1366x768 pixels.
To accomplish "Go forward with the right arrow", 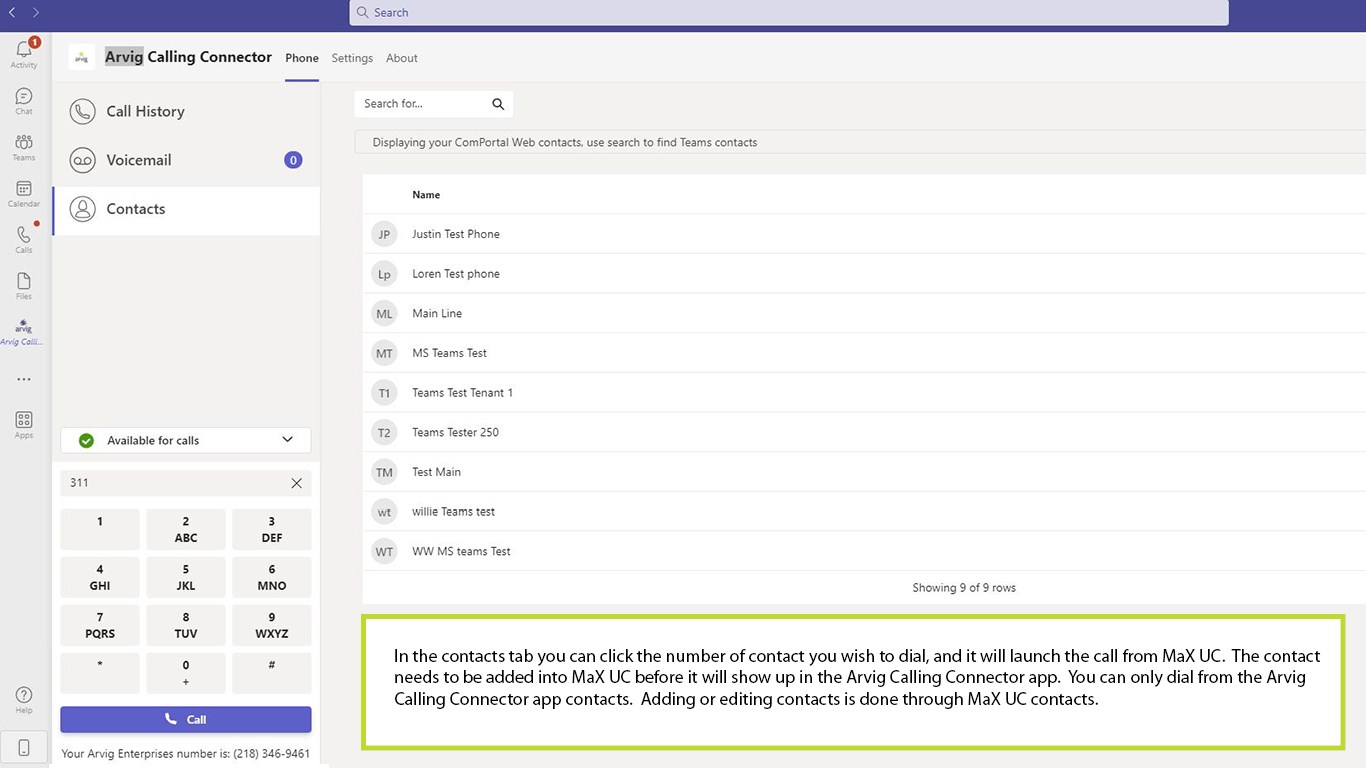I will click(x=36, y=12).
